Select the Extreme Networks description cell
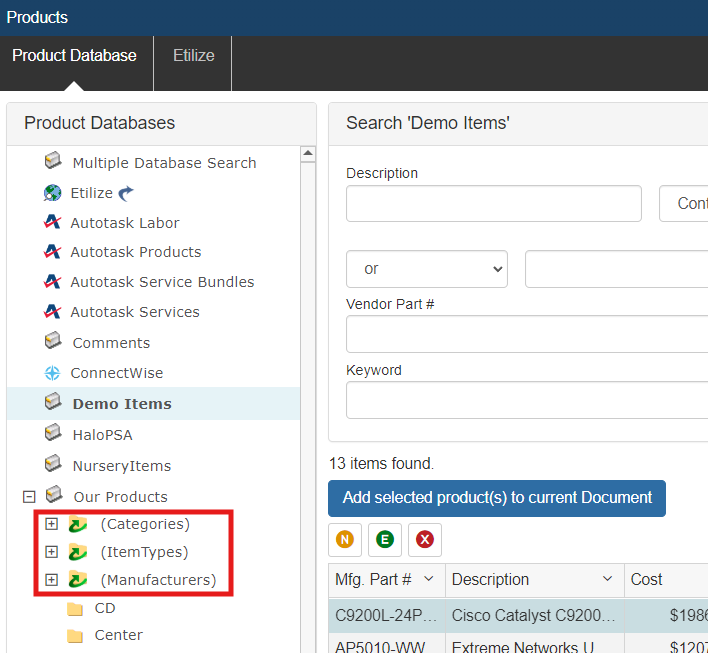708x653 pixels. [x=535, y=644]
